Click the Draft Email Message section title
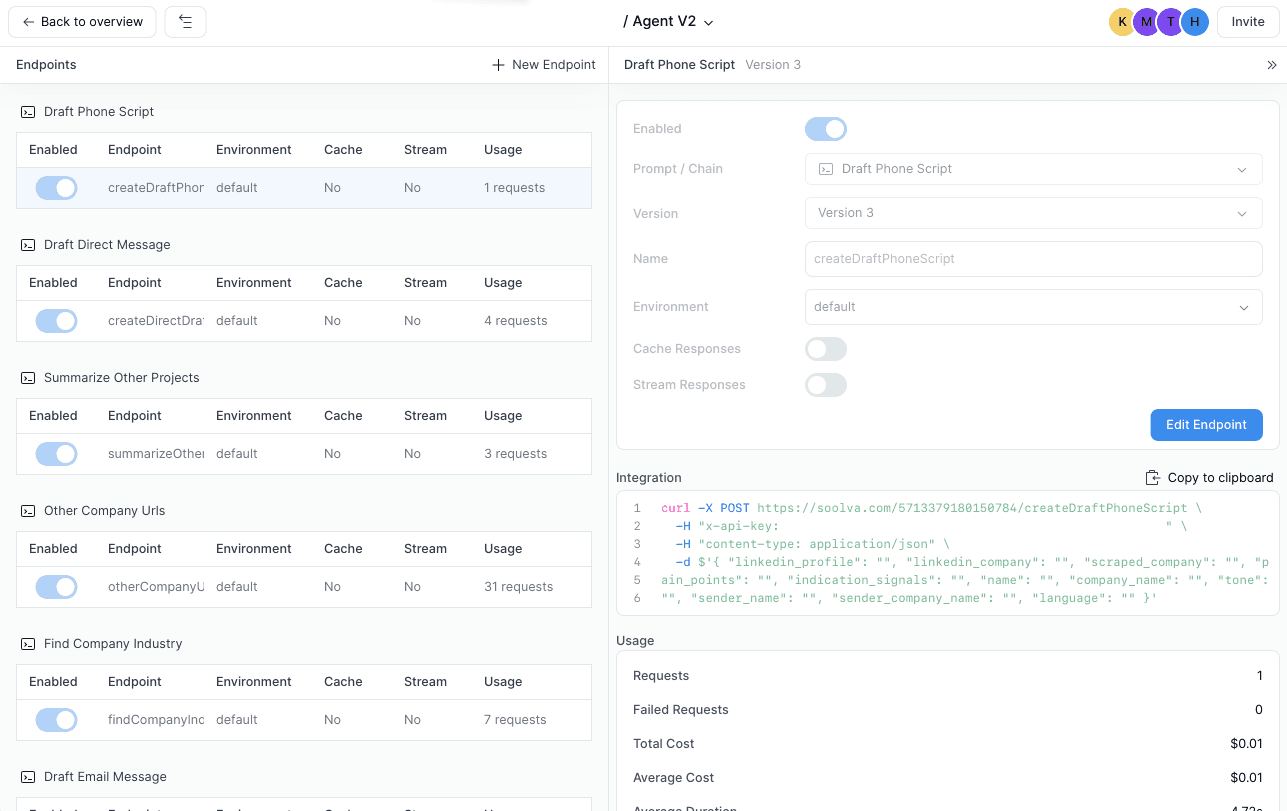The image size is (1287, 811). pos(105,777)
